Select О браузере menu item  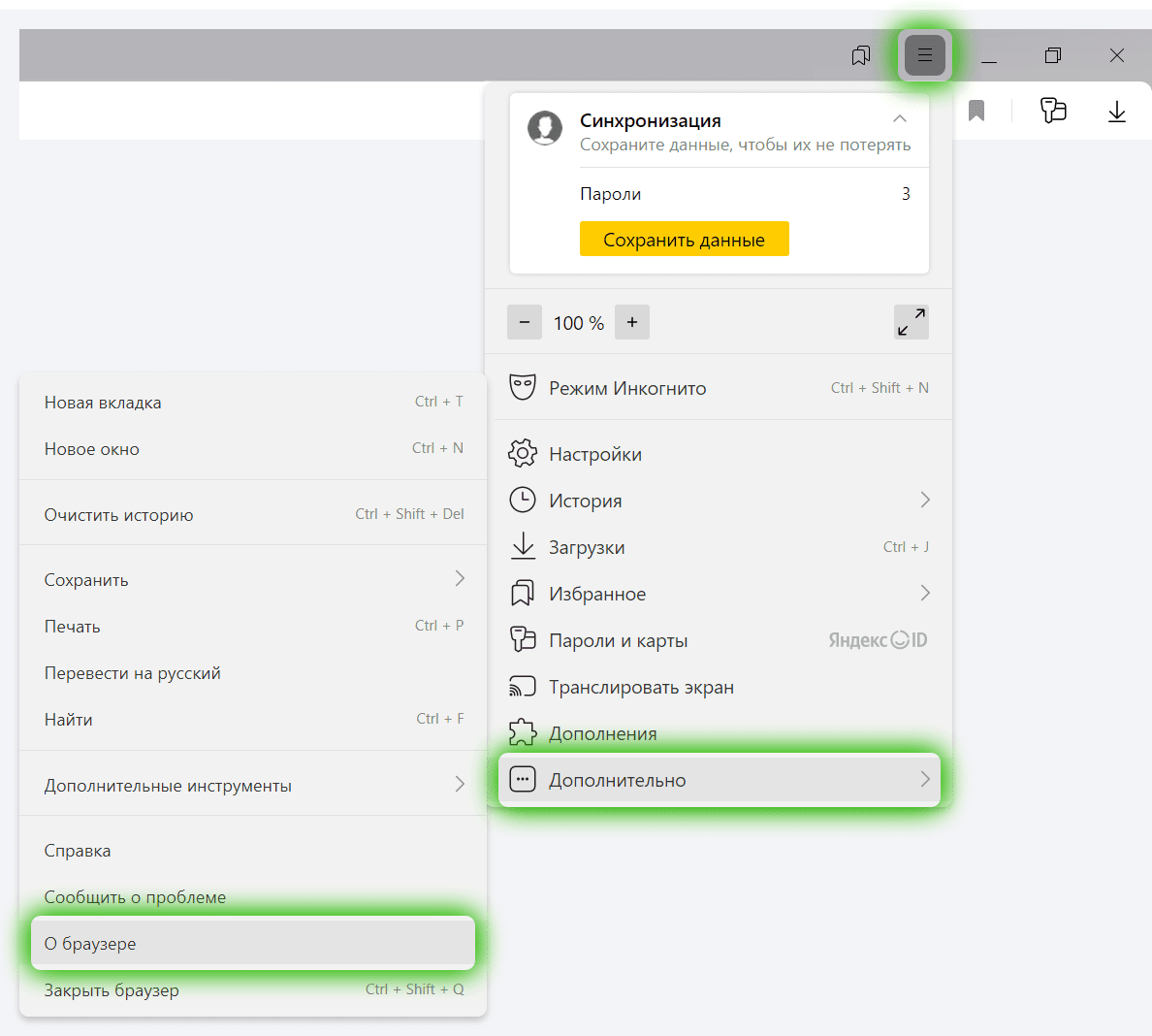coord(252,944)
